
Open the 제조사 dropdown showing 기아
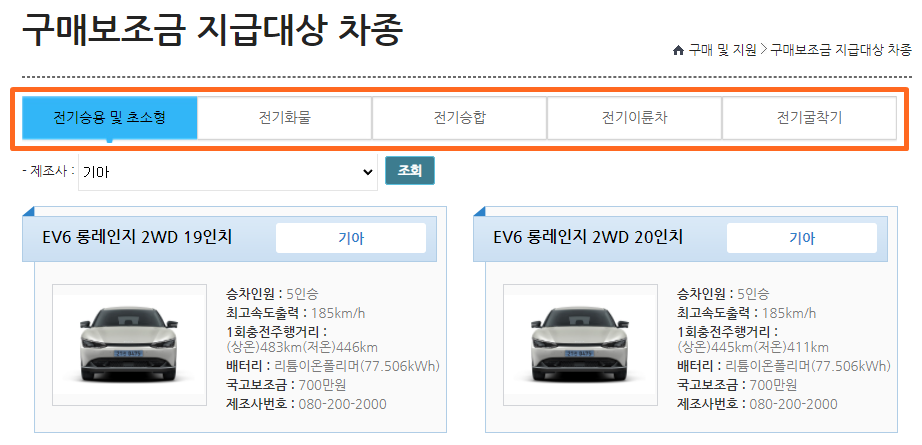coord(228,172)
